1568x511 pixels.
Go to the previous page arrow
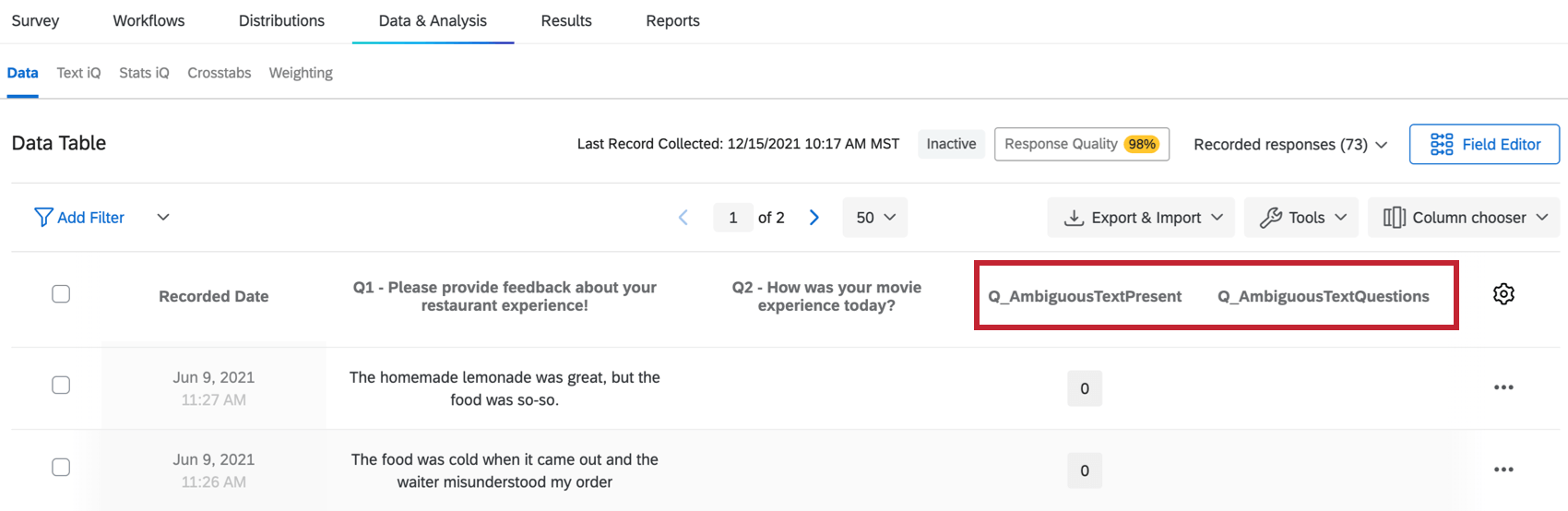coord(683,218)
